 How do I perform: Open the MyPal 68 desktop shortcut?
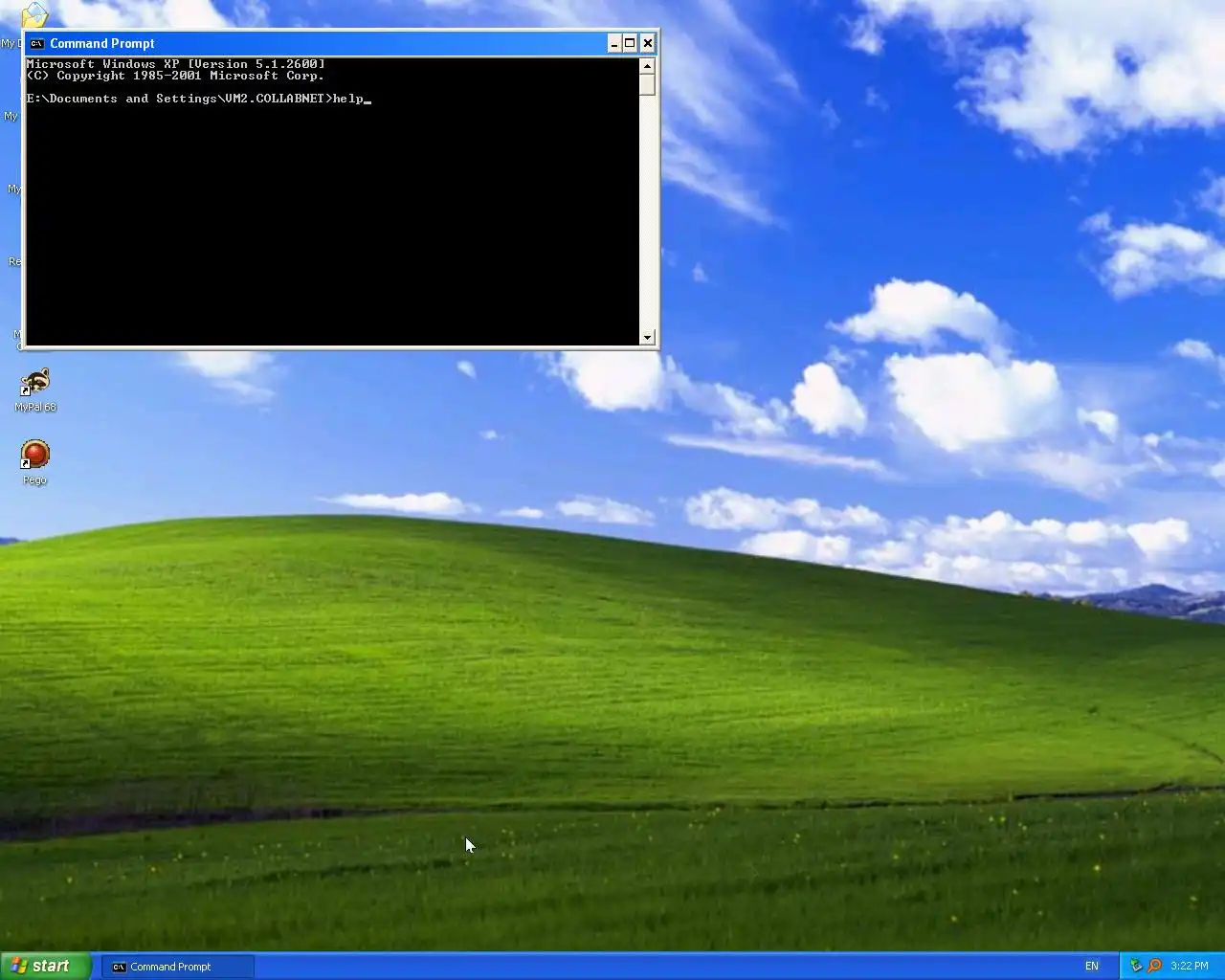coord(35,390)
